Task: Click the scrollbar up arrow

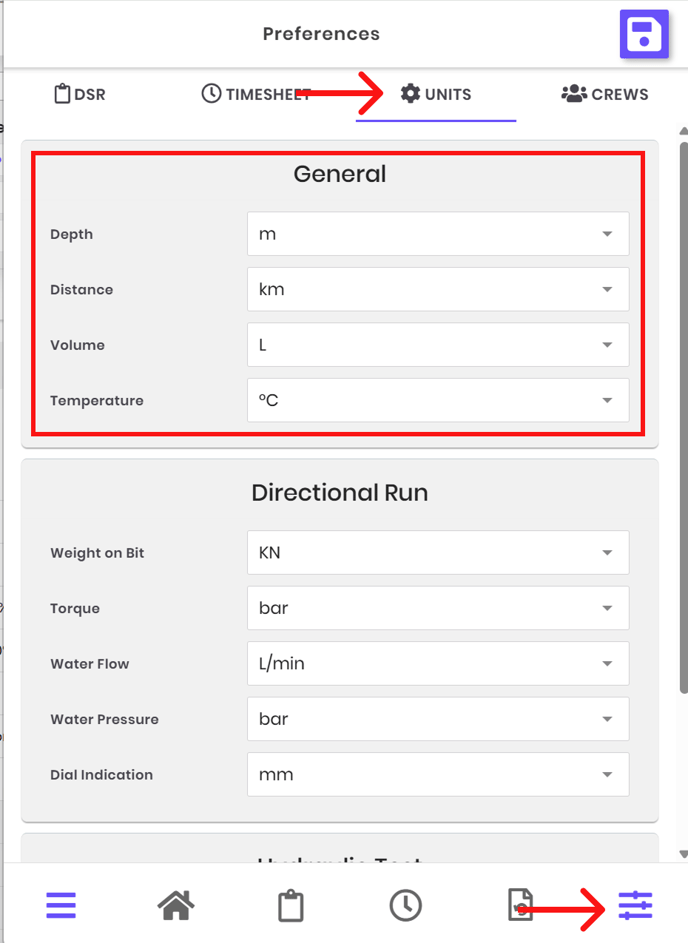Action: (684, 131)
